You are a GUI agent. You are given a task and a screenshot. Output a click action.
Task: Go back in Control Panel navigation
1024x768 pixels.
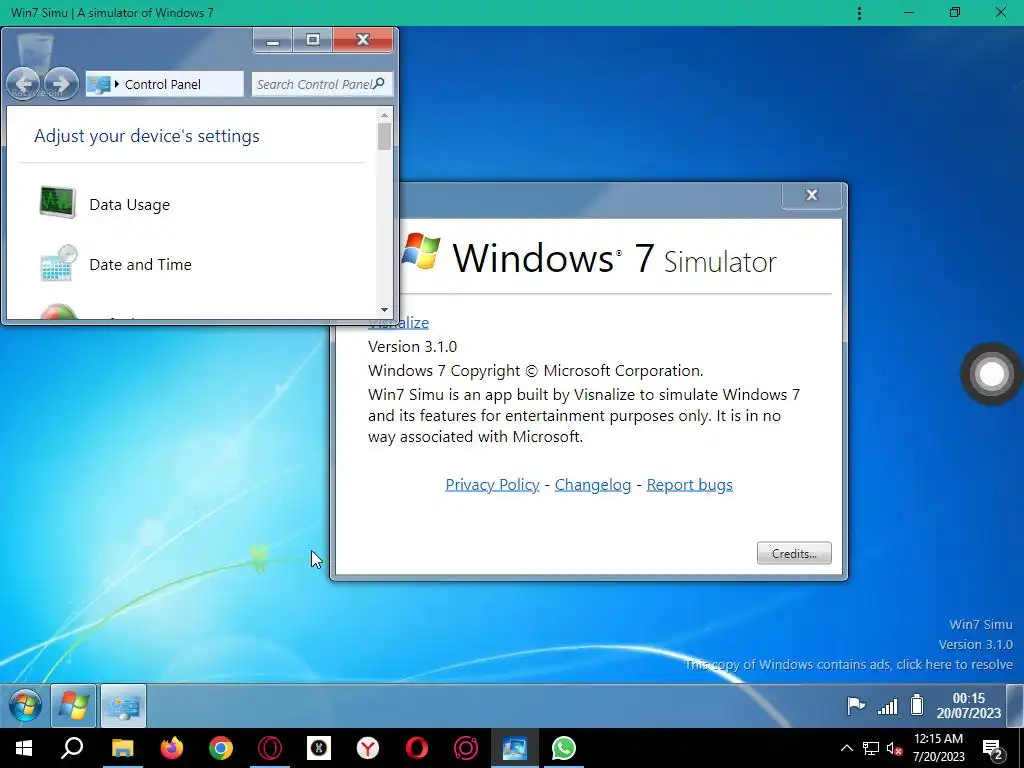click(x=23, y=84)
